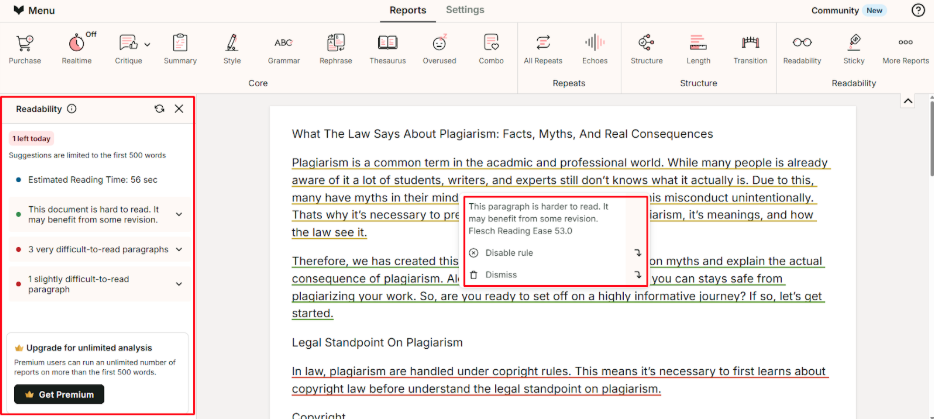This screenshot has height=419, width=934.
Task: Click the Get Premium button
Action: pyautogui.click(x=60, y=395)
